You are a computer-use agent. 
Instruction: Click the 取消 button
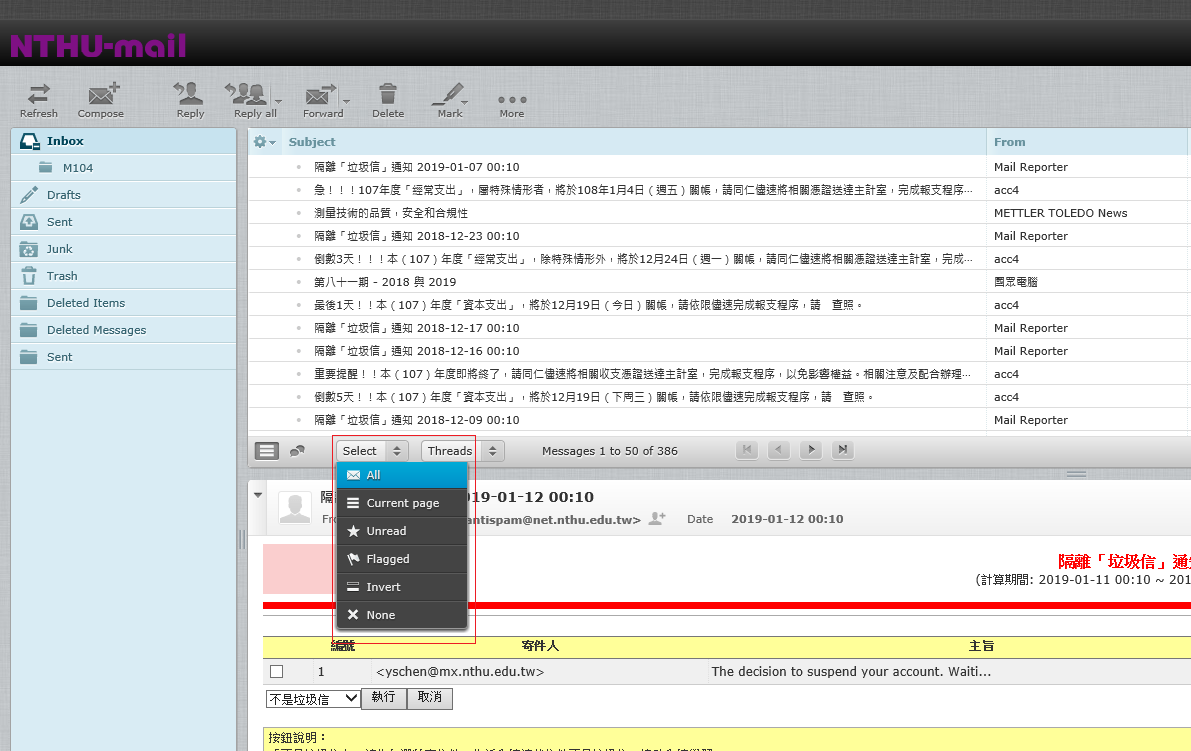click(x=430, y=698)
